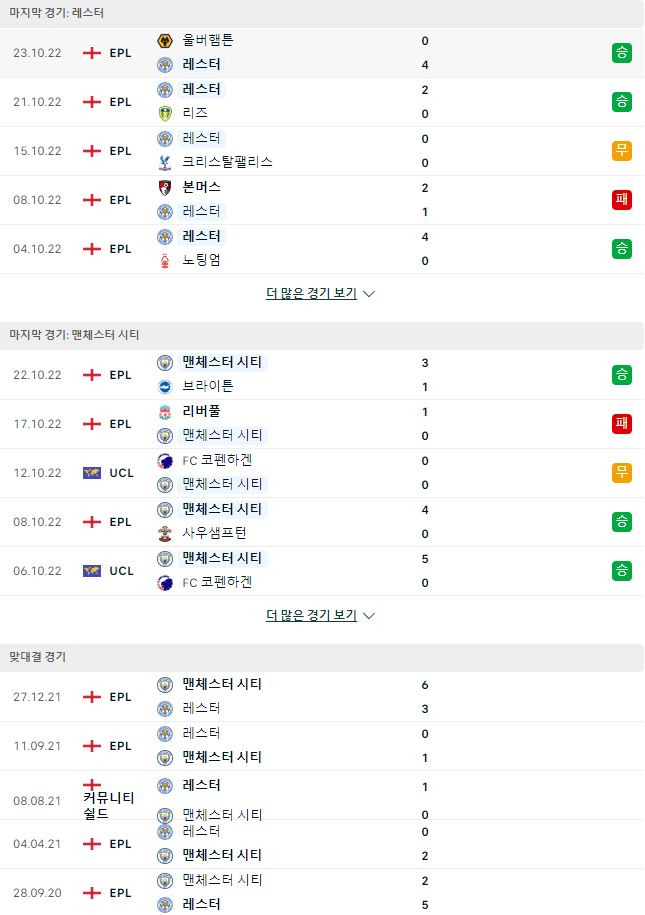The height and width of the screenshot is (915, 645).
Task: Click green win badge for 23.10.22 match
Action: point(622,53)
